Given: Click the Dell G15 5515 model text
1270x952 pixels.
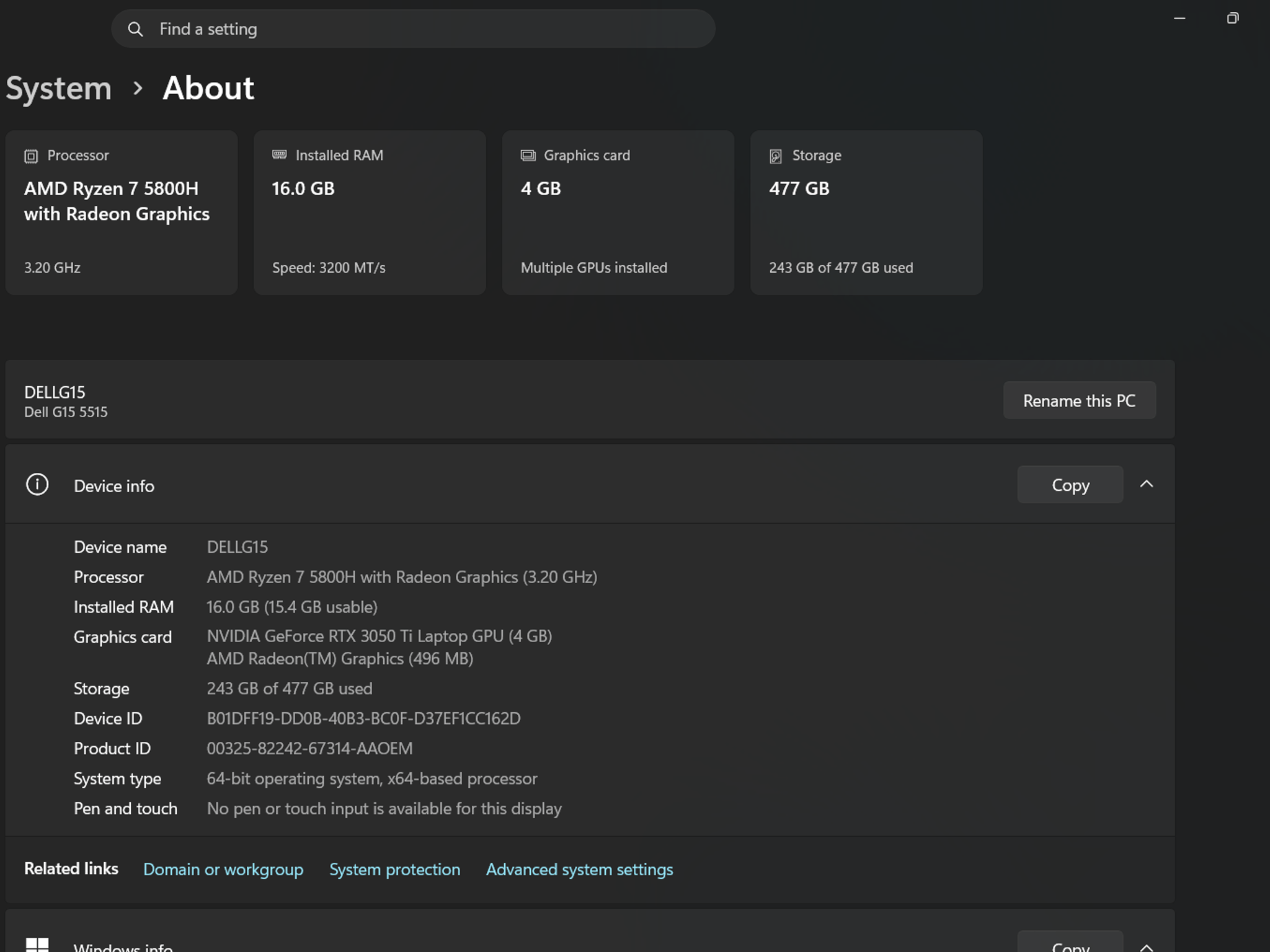Looking at the screenshot, I should 66,412.
